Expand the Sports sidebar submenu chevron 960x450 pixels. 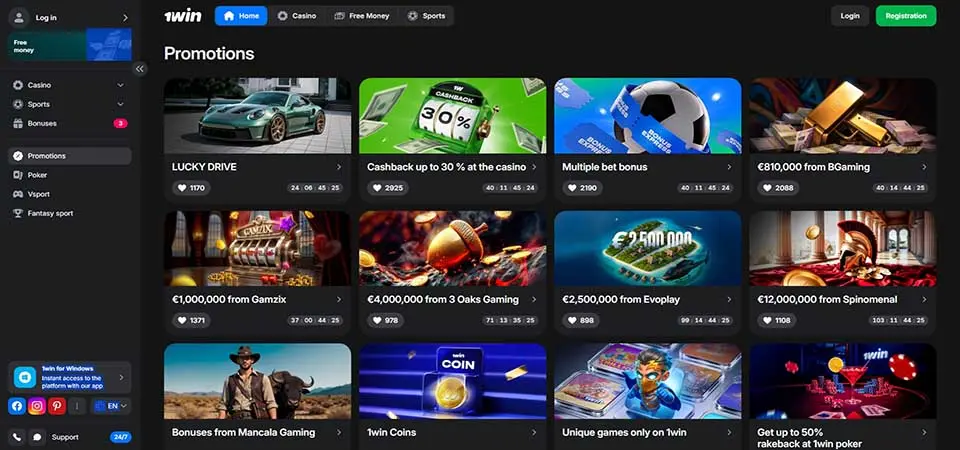(x=120, y=104)
